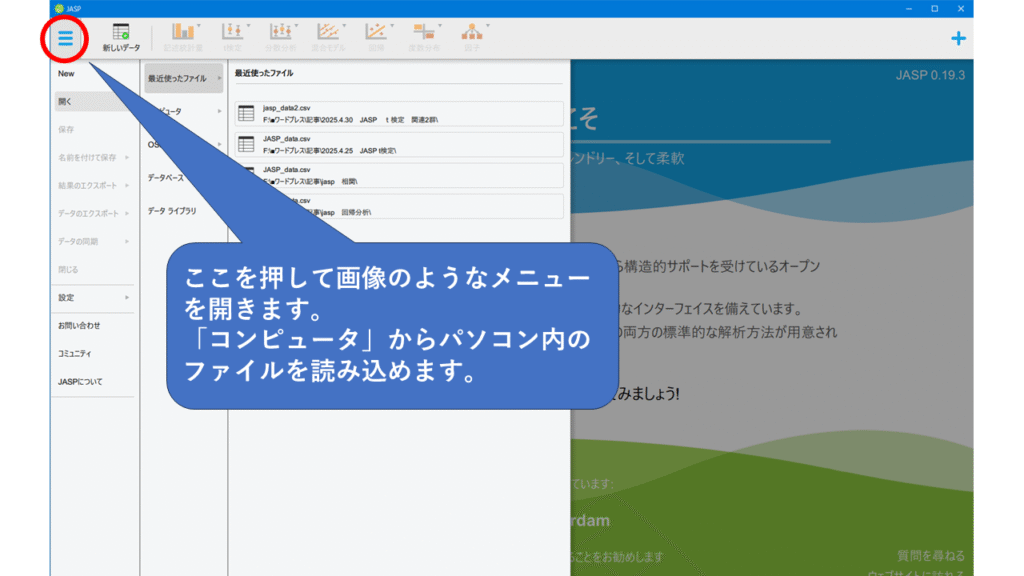Select 開く in the file menu
Screen dimensions: 1024x576
(92, 102)
